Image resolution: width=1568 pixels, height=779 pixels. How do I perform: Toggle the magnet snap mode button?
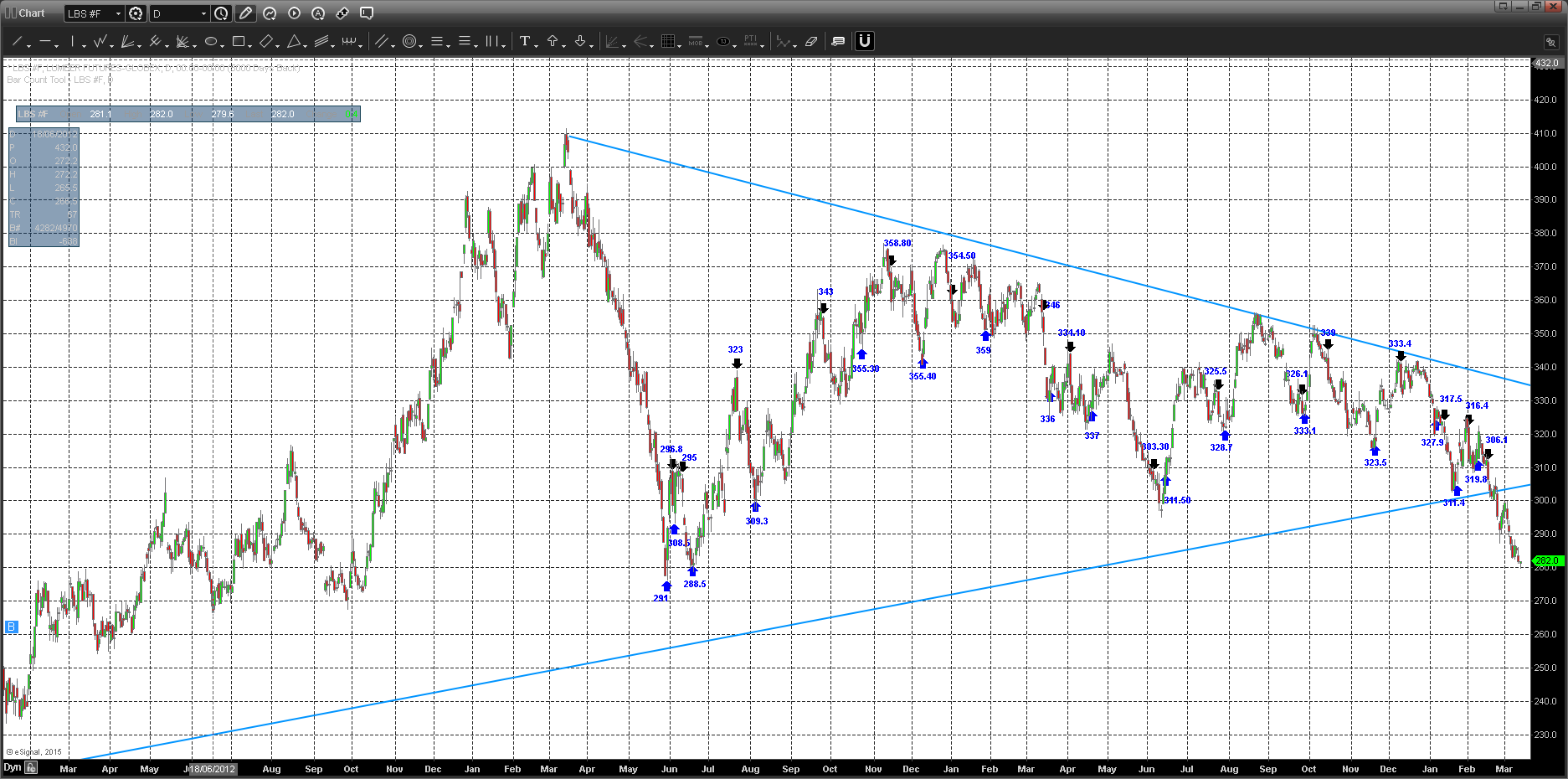[x=865, y=41]
